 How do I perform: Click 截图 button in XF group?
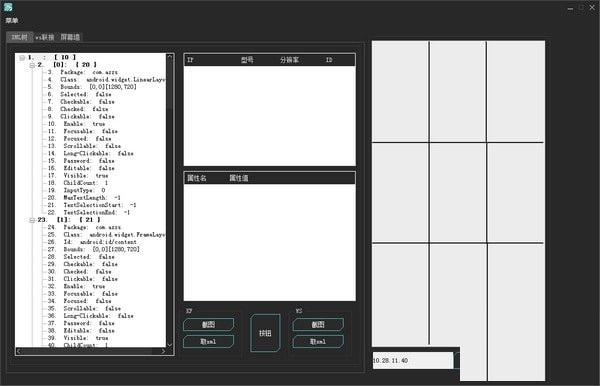(209, 324)
